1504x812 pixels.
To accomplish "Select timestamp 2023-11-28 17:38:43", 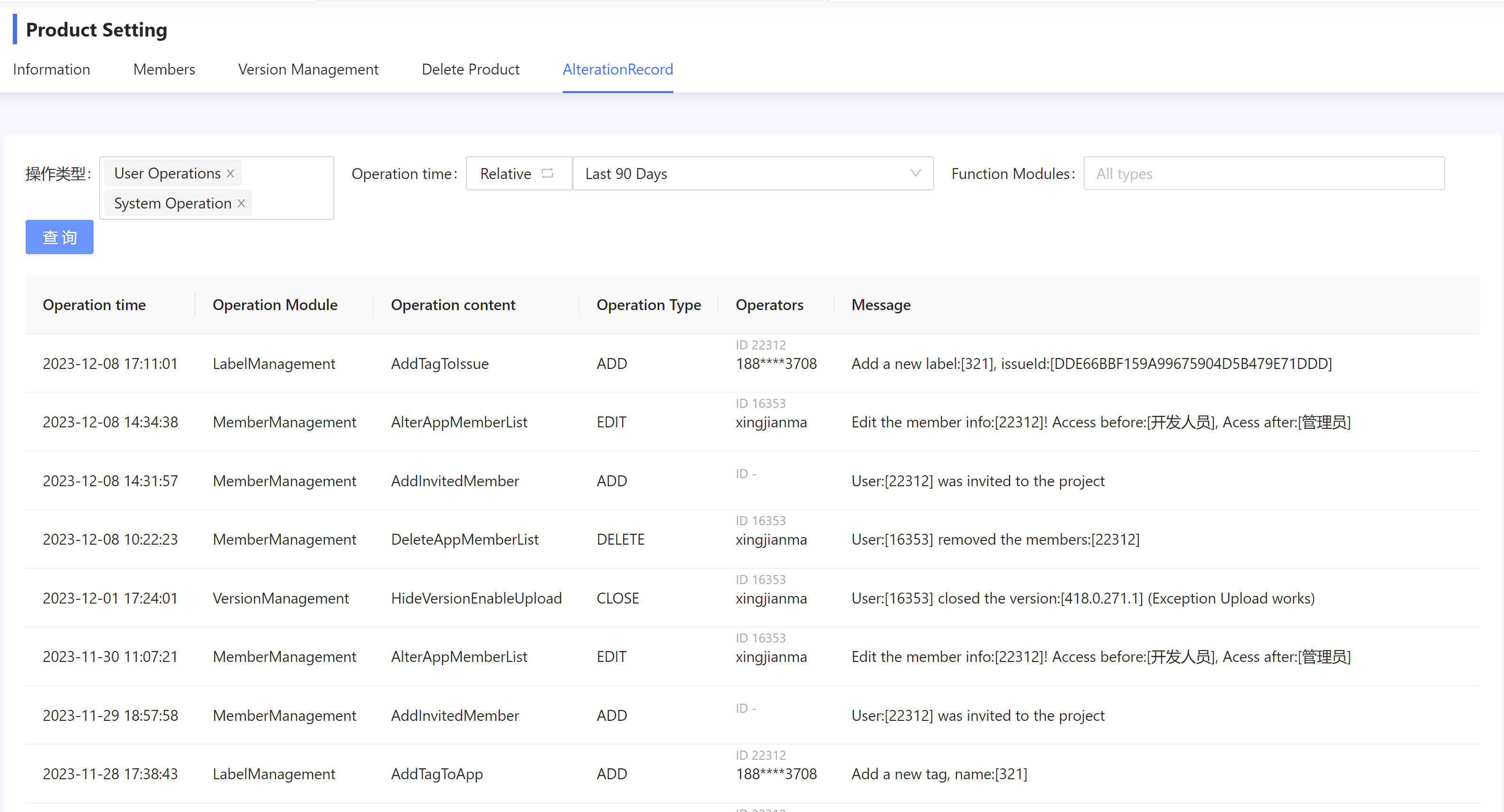I will (110, 774).
